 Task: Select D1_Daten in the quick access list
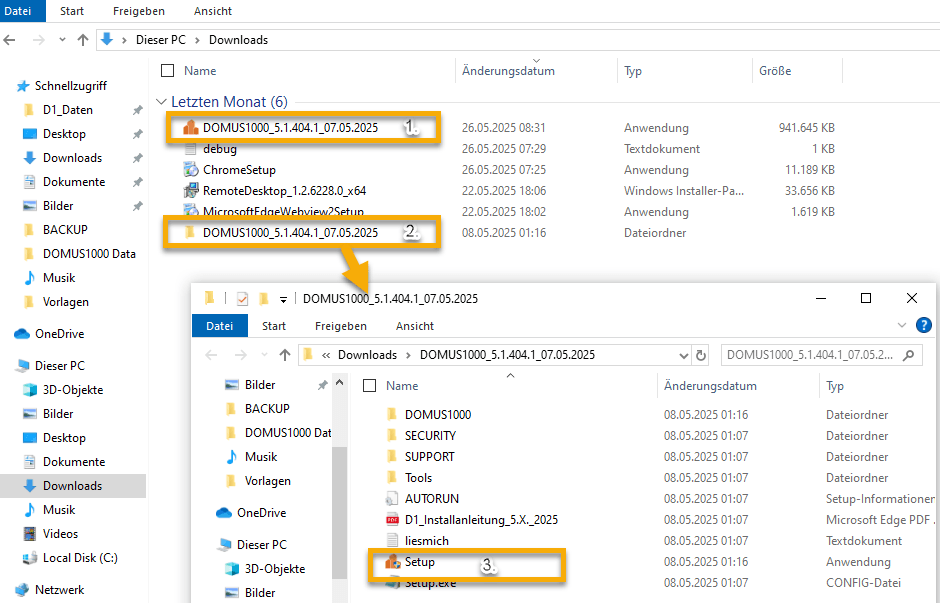(x=68, y=110)
